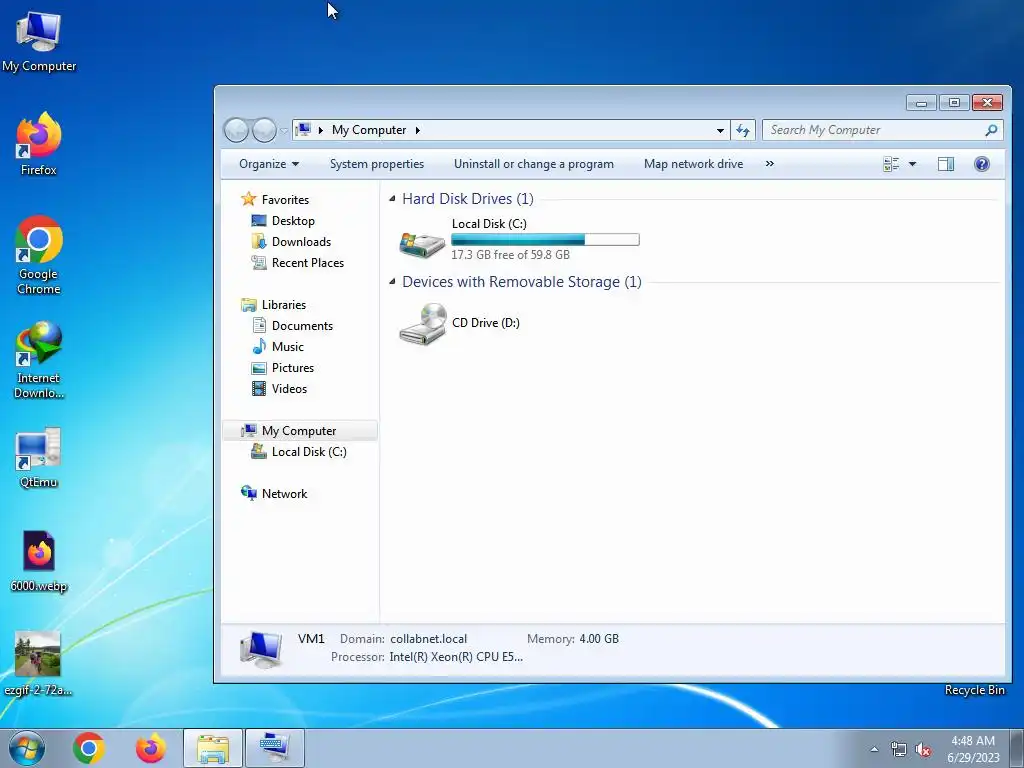Click Uninstall or change a program
Image resolution: width=1024 pixels, height=768 pixels.
534,164
